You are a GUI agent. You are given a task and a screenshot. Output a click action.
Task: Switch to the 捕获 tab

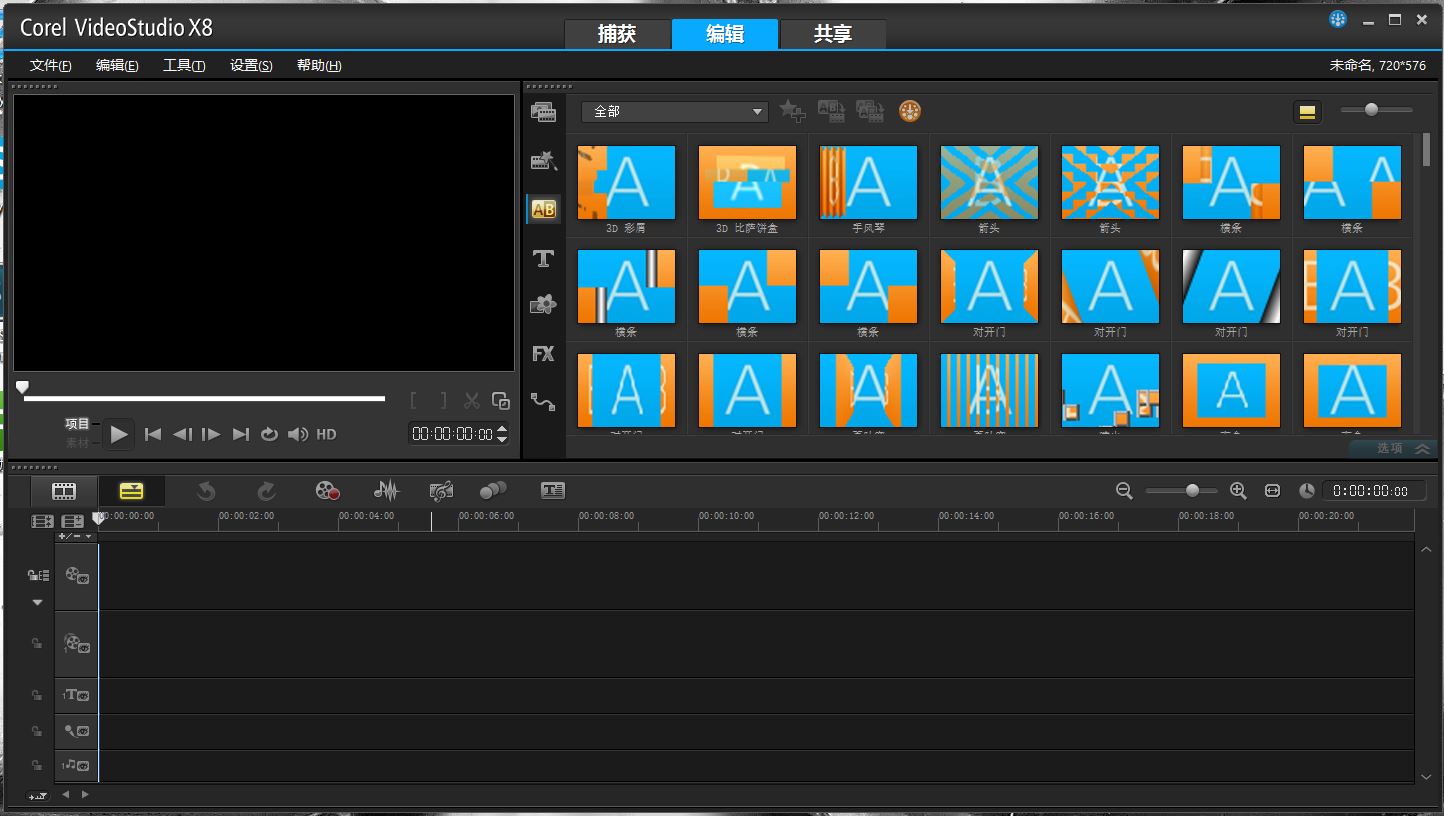click(x=617, y=34)
